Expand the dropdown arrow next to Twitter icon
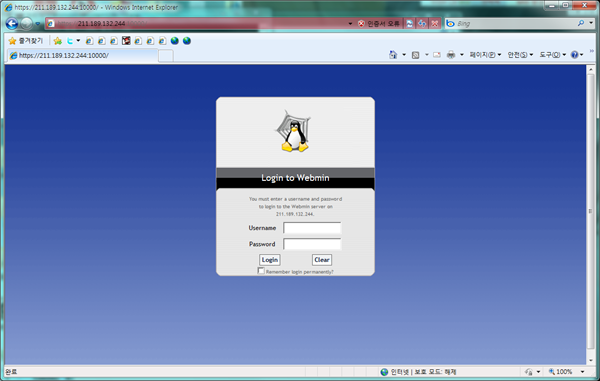 click(x=78, y=41)
